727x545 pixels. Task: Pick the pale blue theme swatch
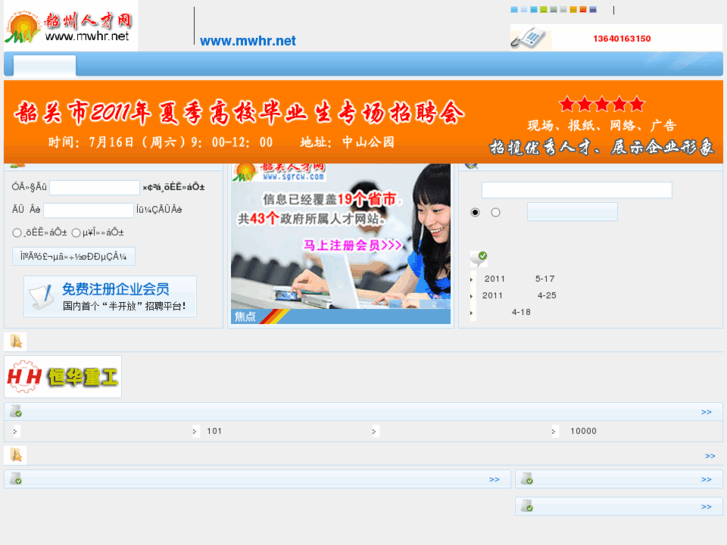pyautogui.click(x=524, y=10)
